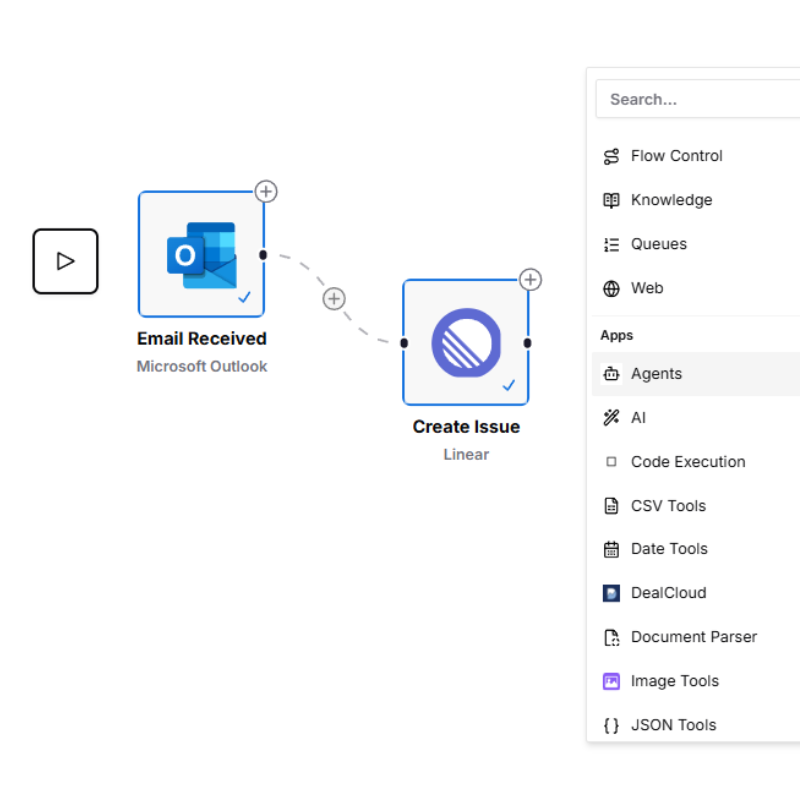Click the Create Issue node title
The image size is (800, 800).
pos(466,427)
